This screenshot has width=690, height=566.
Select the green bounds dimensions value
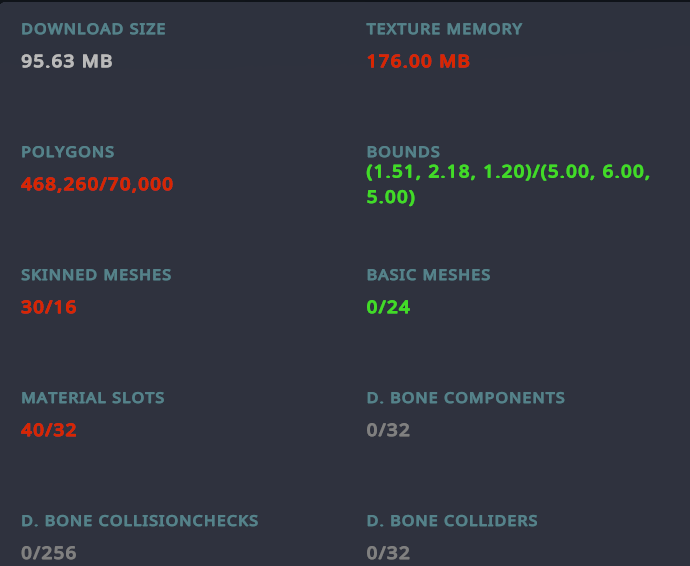(508, 185)
